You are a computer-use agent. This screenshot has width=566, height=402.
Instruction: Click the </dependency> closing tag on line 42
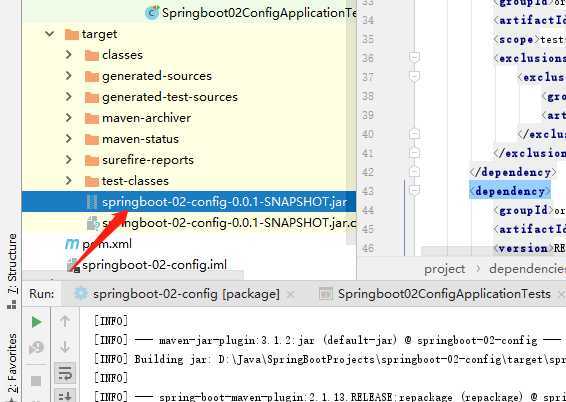[x=514, y=172]
